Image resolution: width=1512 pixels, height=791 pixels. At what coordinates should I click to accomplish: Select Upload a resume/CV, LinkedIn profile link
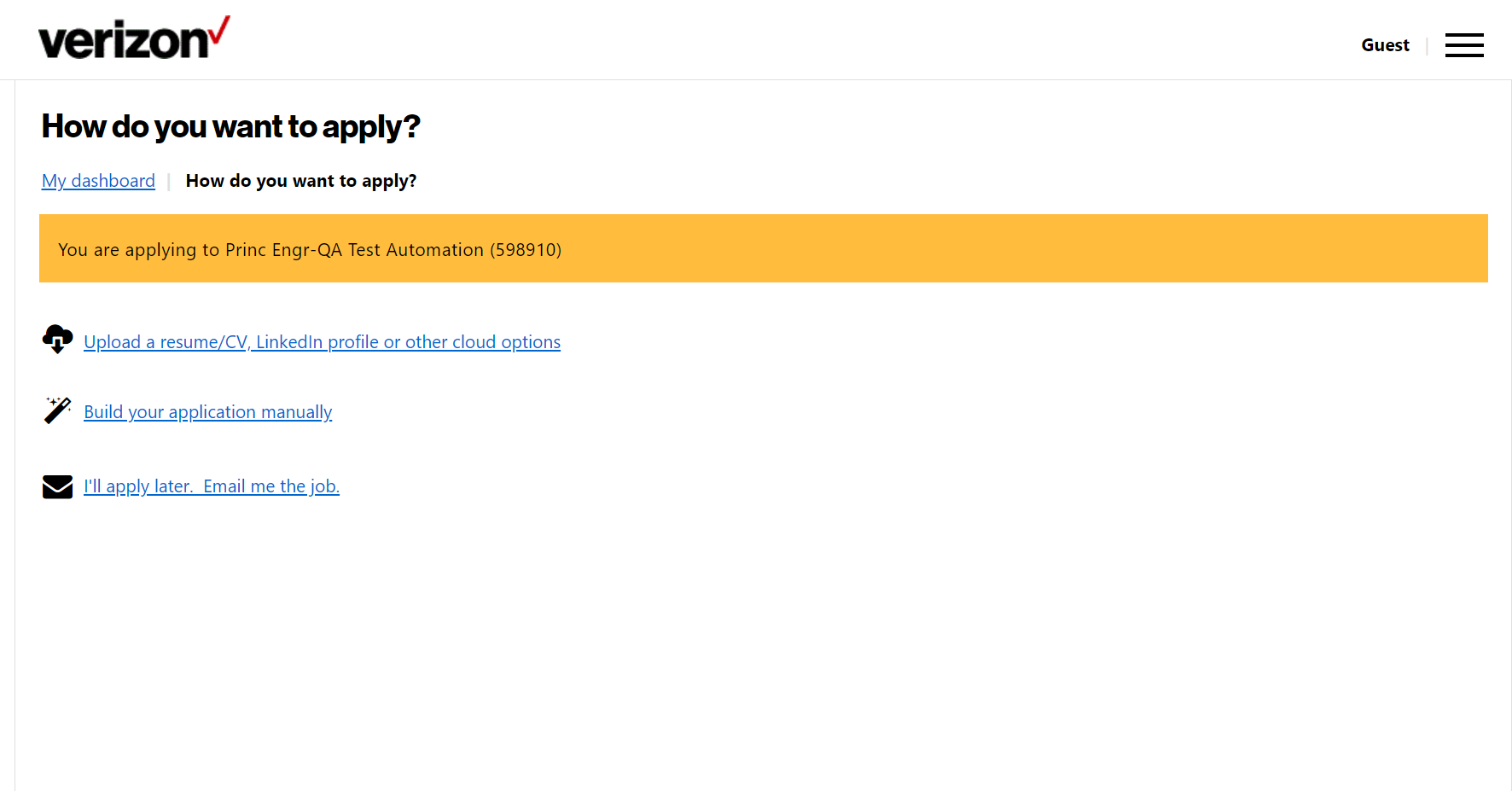coord(322,342)
